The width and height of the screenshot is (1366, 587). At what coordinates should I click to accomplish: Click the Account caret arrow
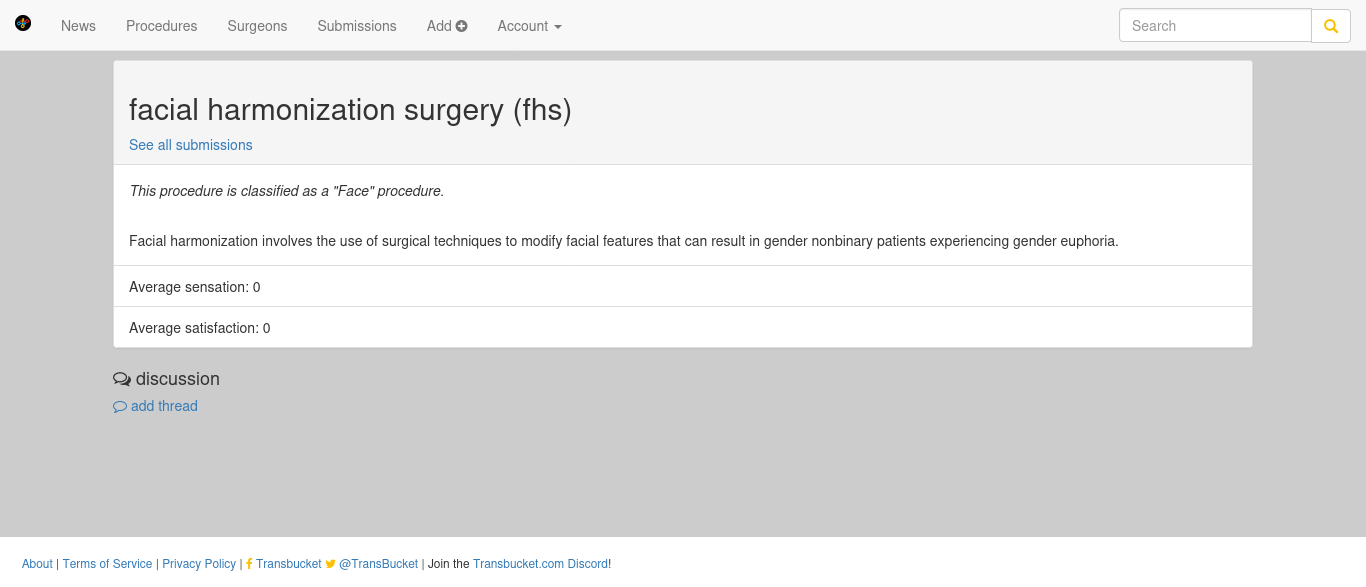pos(557,27)
